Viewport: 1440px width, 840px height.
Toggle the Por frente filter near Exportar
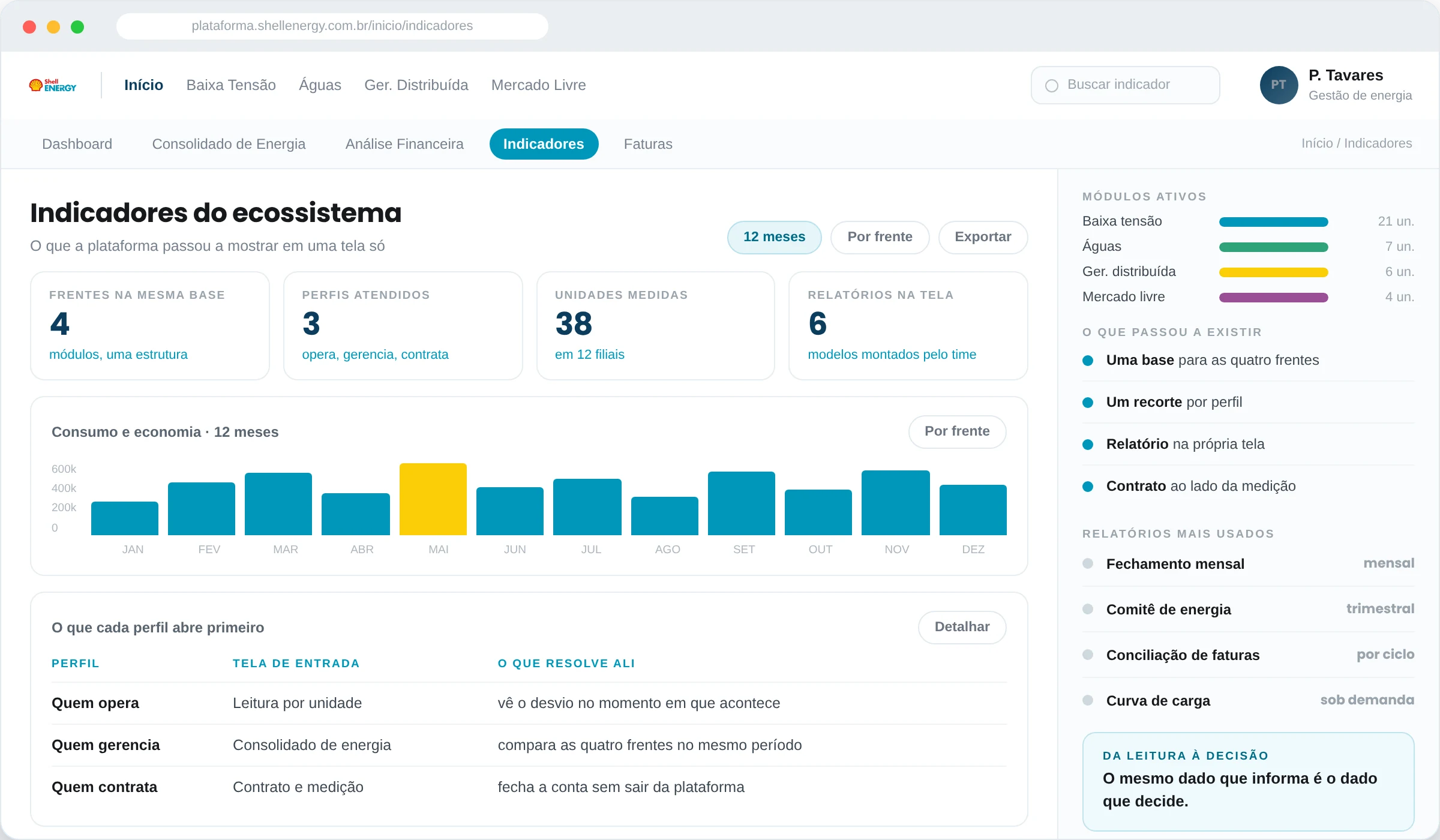coord(880,237)
